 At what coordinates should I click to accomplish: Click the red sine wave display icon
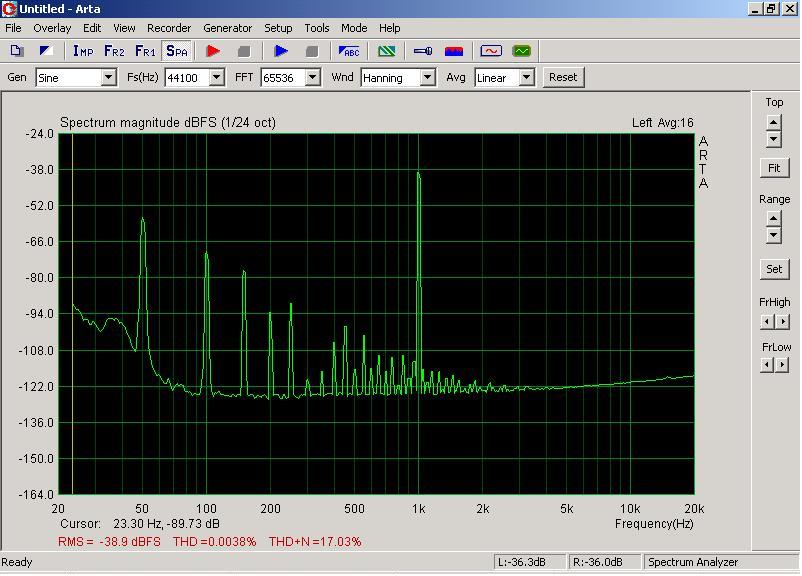(x=491, y=51)
